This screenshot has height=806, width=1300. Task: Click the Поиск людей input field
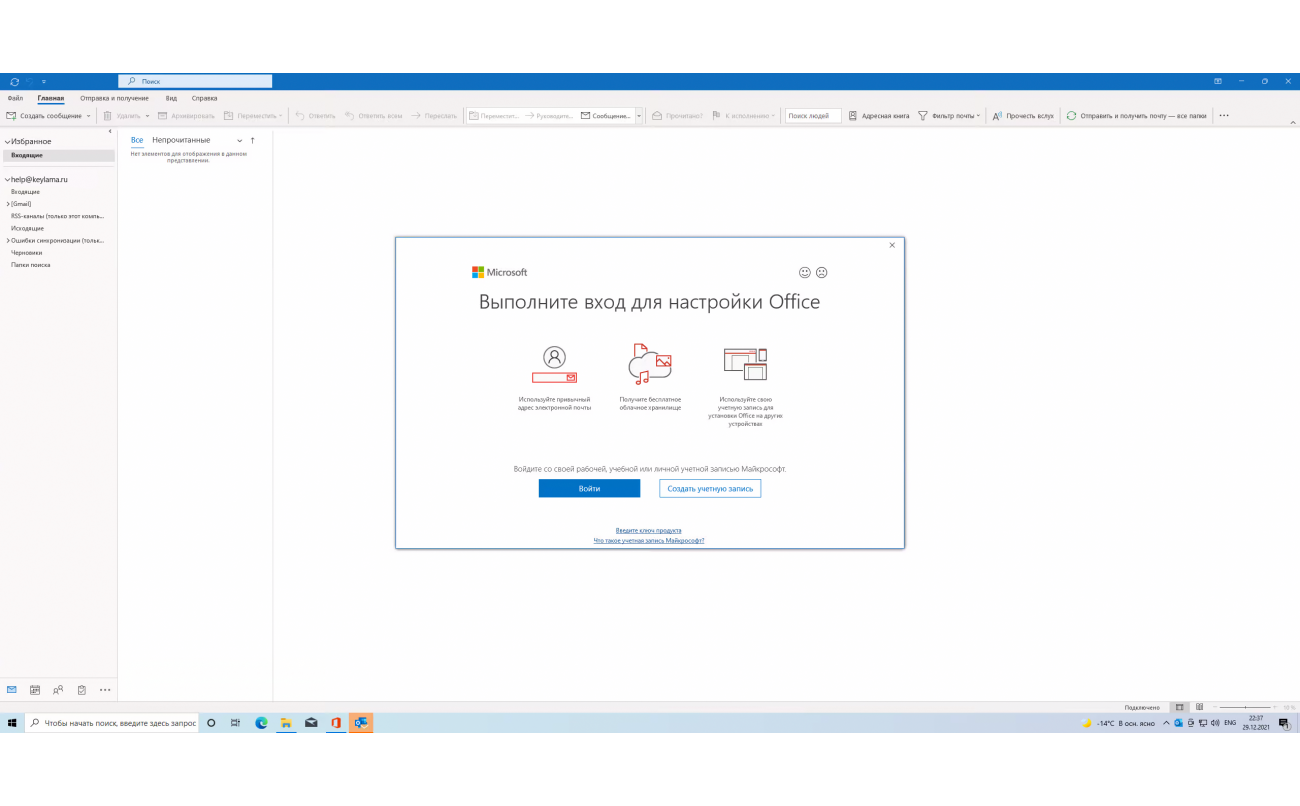pos(812,116)
